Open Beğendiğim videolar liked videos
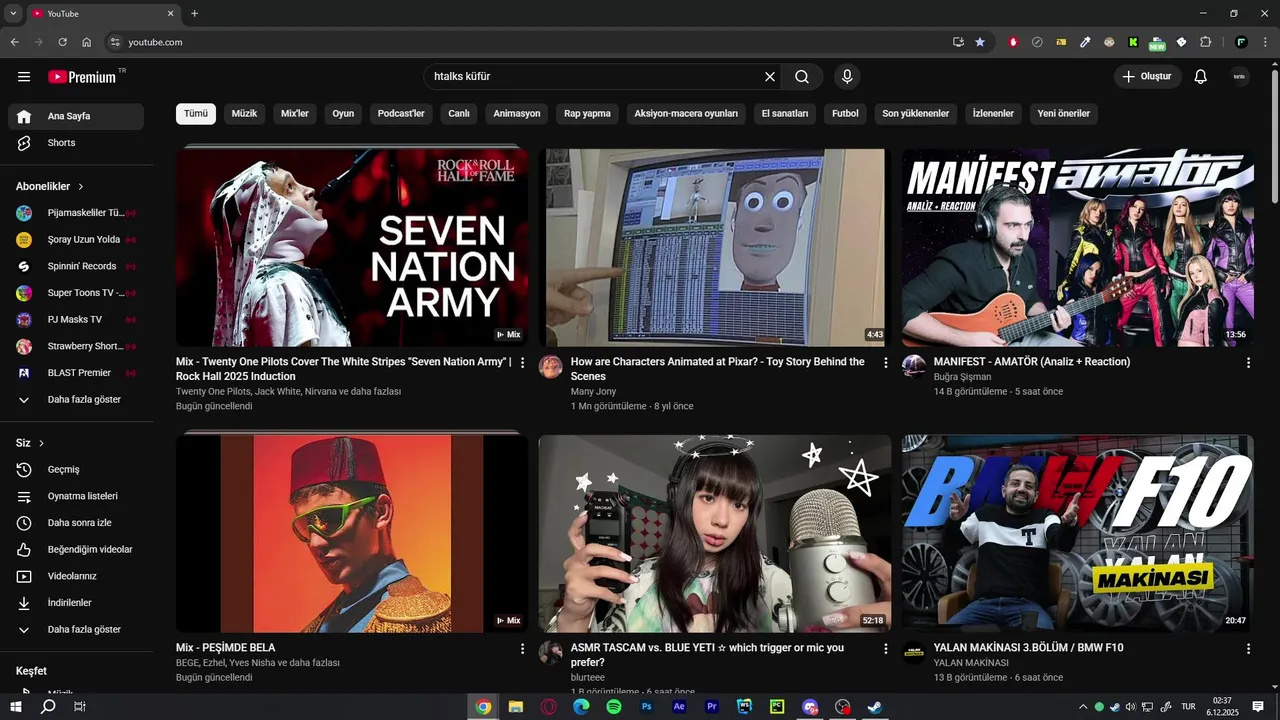1280x720 pixels. tap(76, 550)
